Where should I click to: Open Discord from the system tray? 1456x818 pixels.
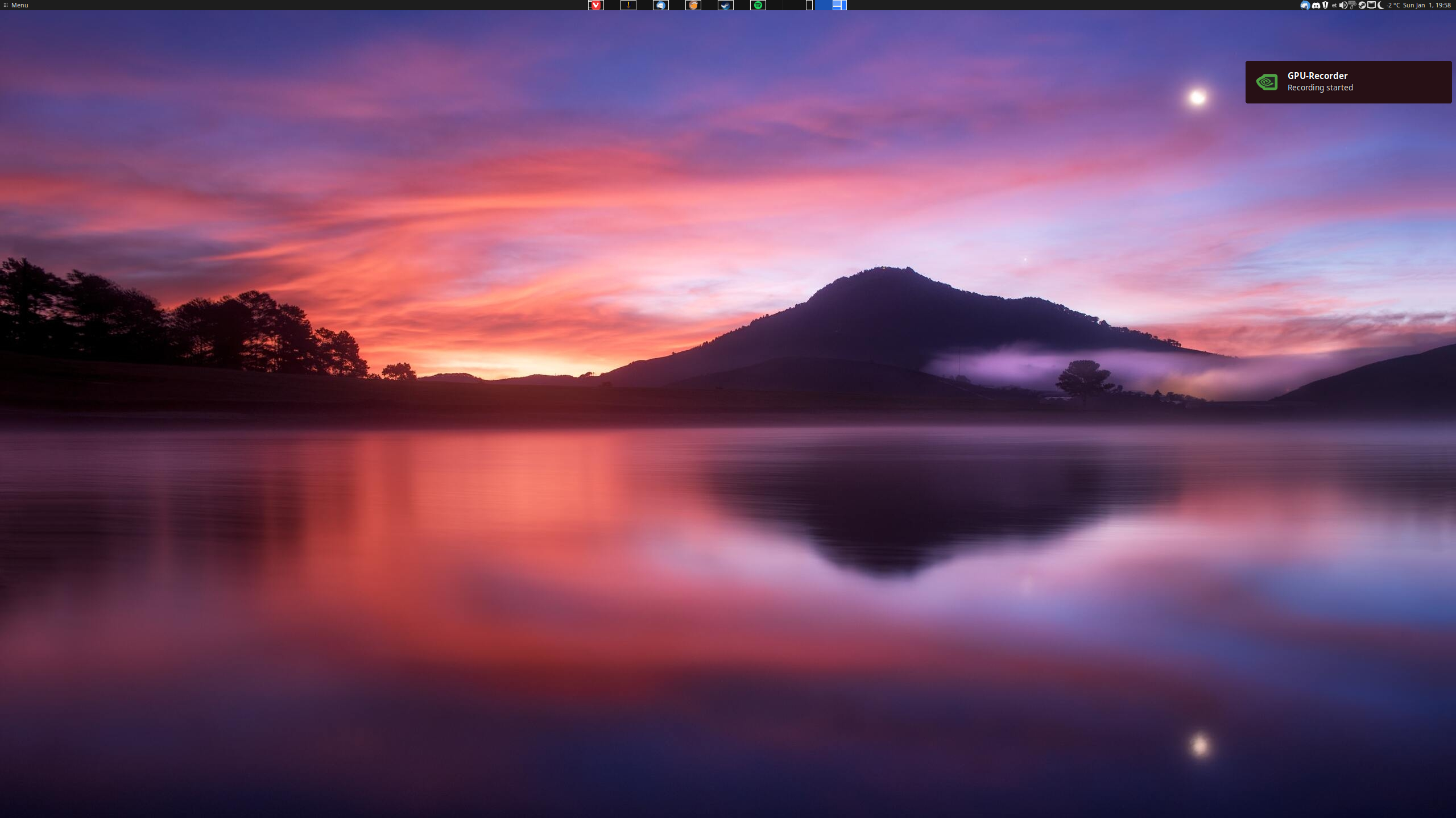1316,5
